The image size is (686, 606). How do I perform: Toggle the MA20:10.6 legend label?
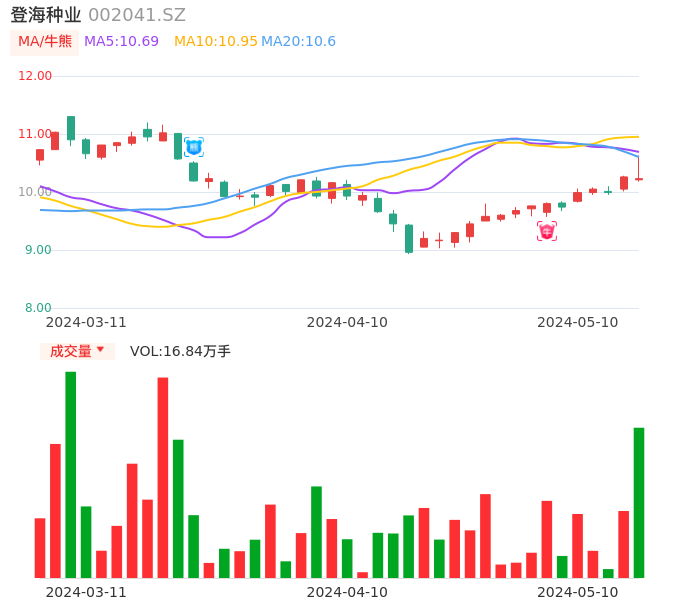click(298, 42)
